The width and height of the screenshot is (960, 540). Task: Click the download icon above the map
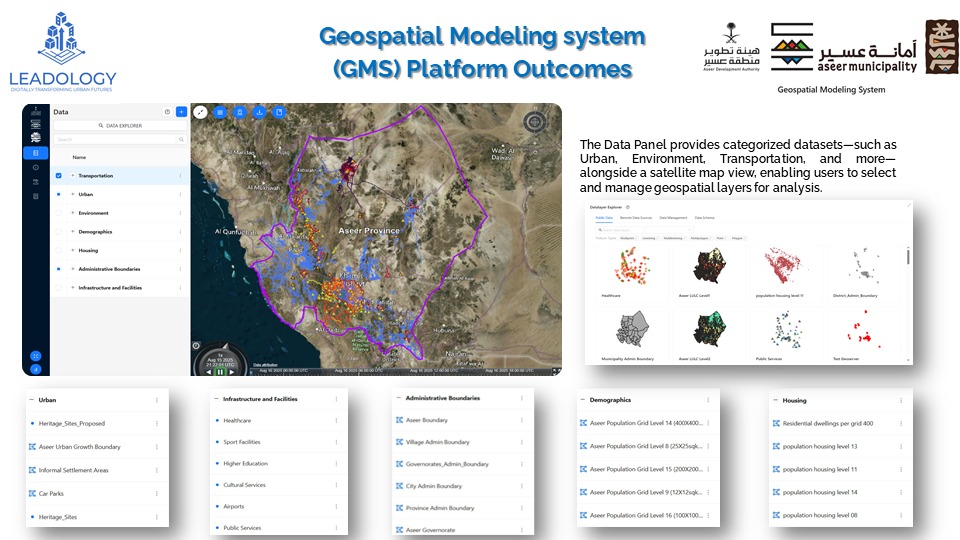click(259, 113)
